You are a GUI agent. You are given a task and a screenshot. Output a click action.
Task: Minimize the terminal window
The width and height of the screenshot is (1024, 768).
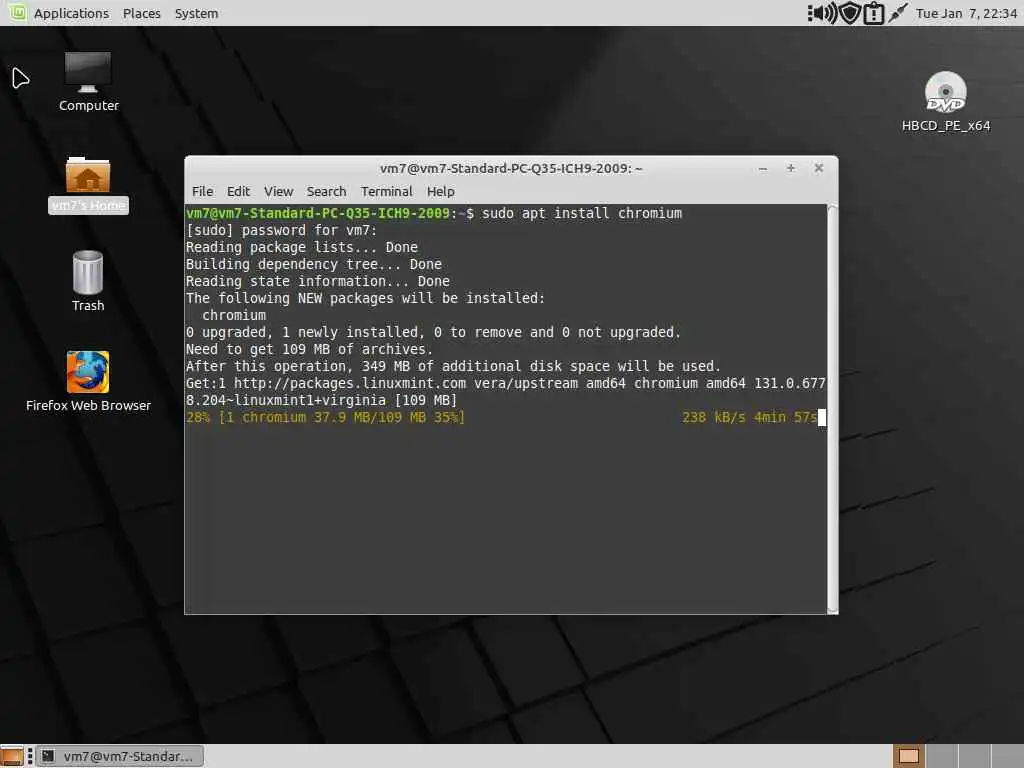tap(763, 168)
